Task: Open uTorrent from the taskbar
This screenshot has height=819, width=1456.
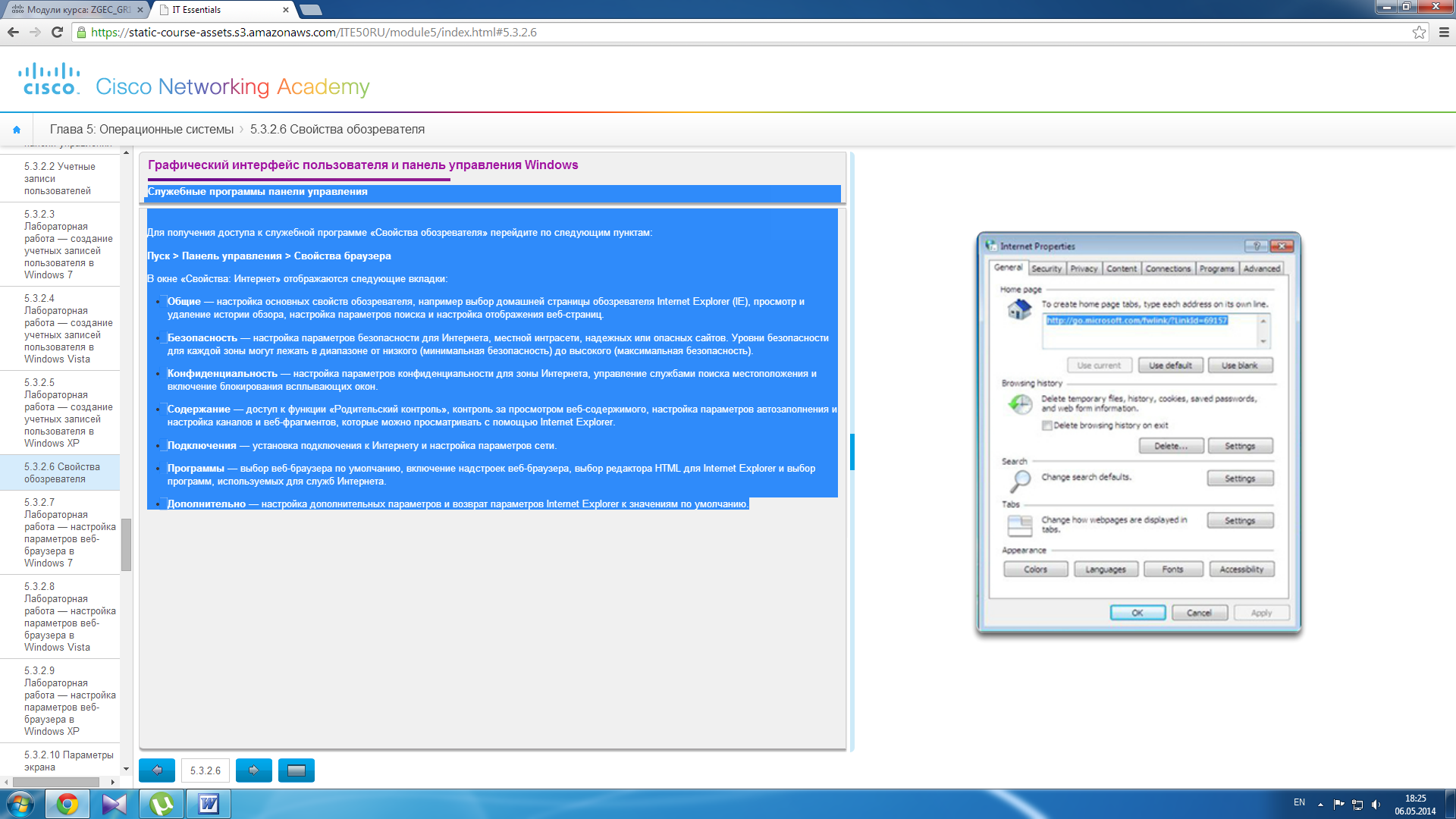Action: (162, 804)
